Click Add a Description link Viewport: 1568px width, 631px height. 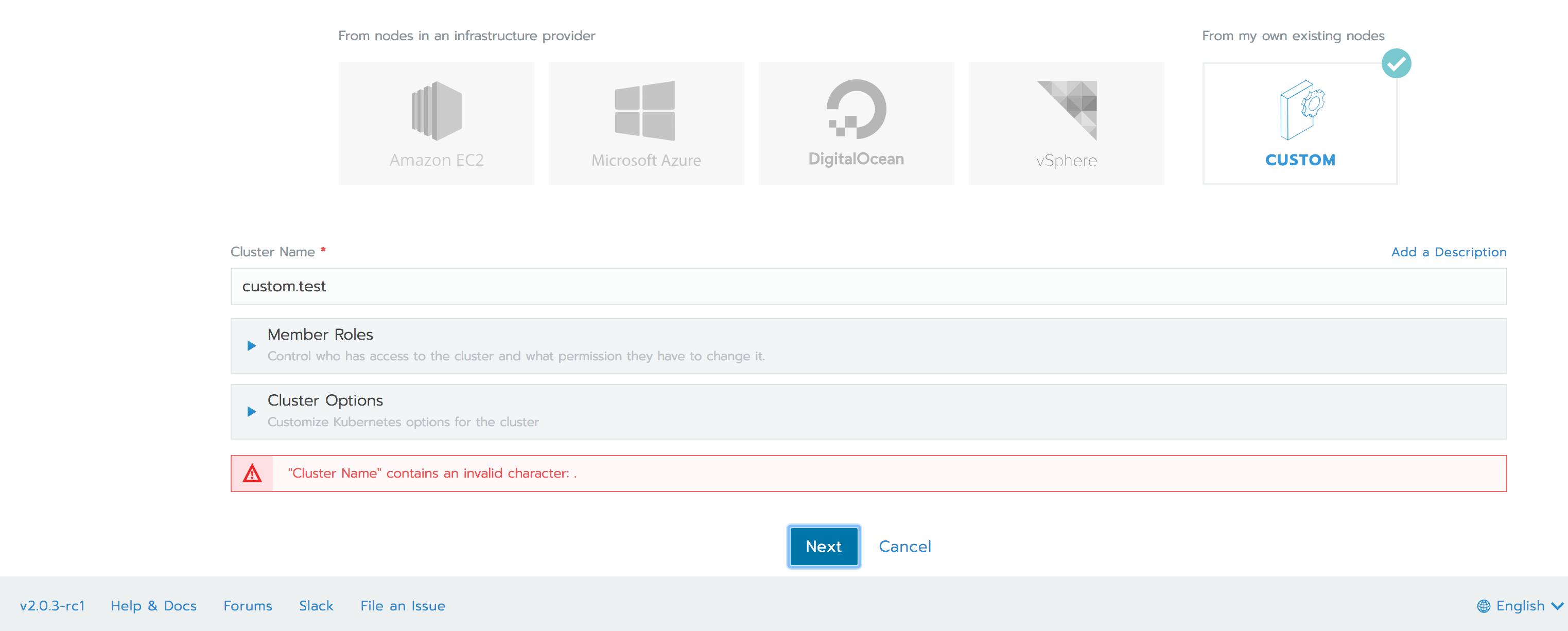click(x=1449, y=252)
